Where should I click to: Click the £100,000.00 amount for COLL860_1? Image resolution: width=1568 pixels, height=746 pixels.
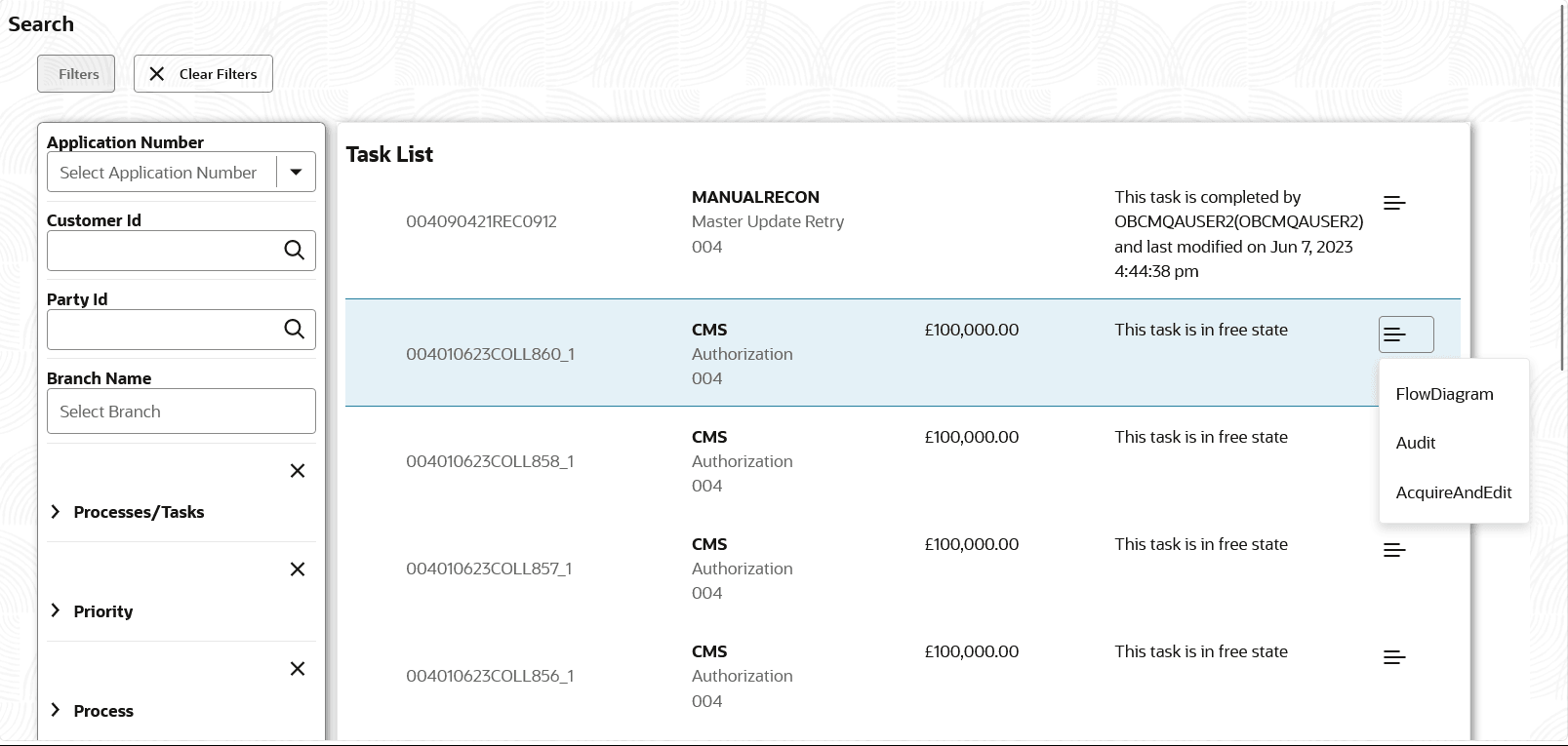[972, 330]
